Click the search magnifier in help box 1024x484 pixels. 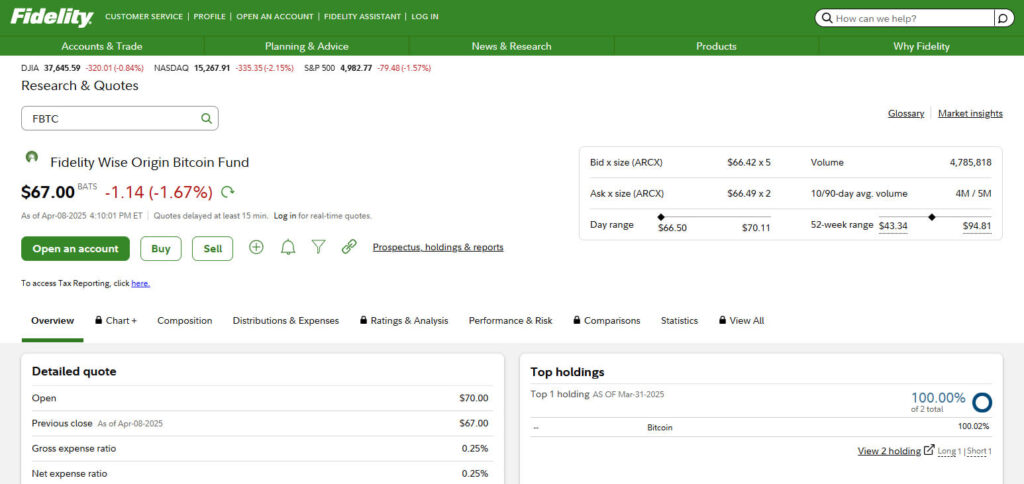tap(827, 18)
